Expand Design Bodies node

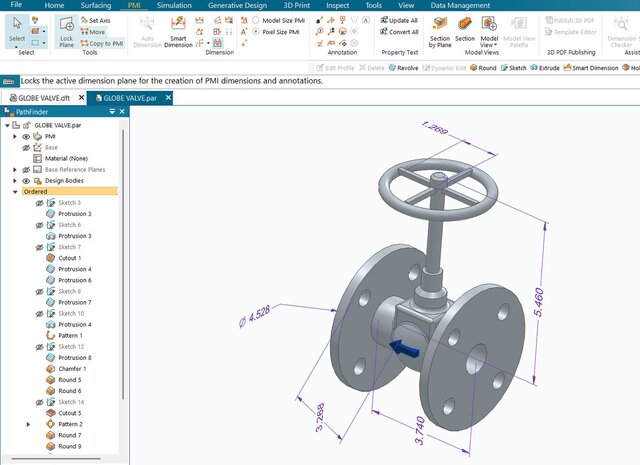click(x=15, y=180)
